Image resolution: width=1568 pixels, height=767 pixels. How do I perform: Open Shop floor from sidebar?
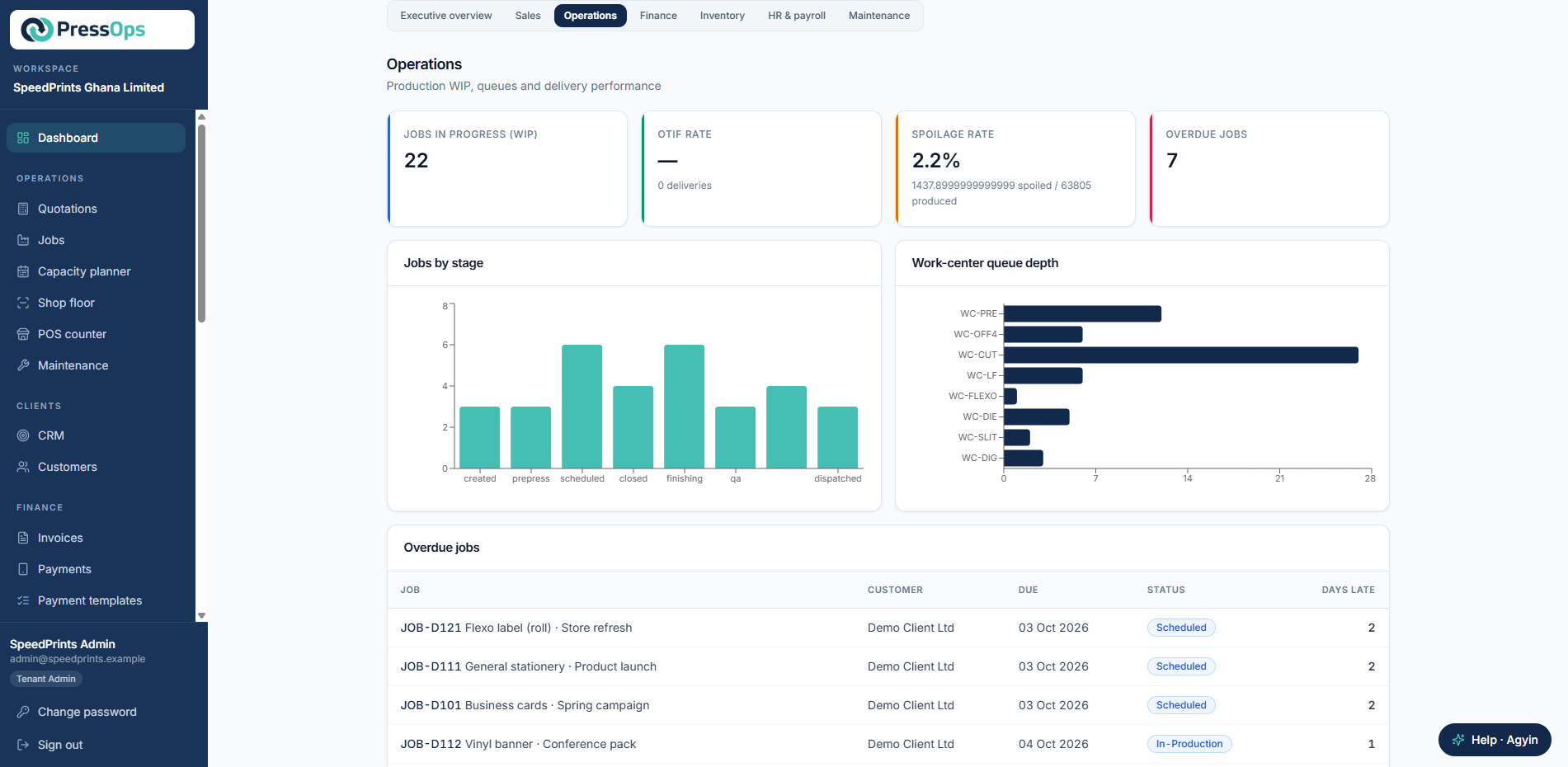[x=96, y=303]
